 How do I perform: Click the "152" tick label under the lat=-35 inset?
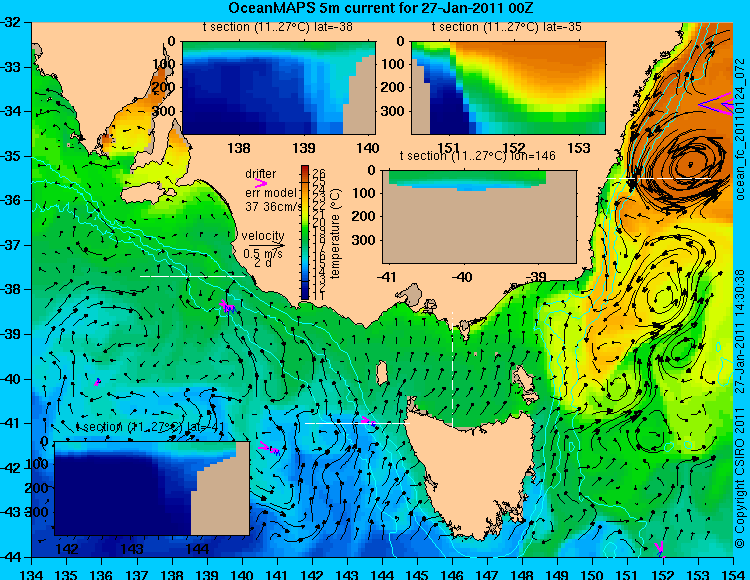(x=514, y=148)
